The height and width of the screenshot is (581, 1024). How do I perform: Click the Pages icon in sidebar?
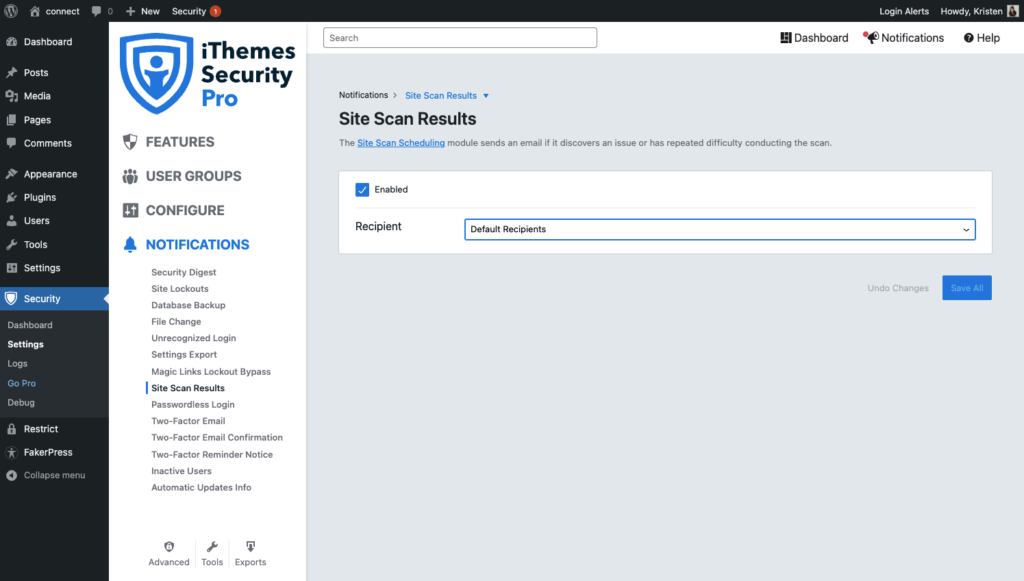coord(12,120)
